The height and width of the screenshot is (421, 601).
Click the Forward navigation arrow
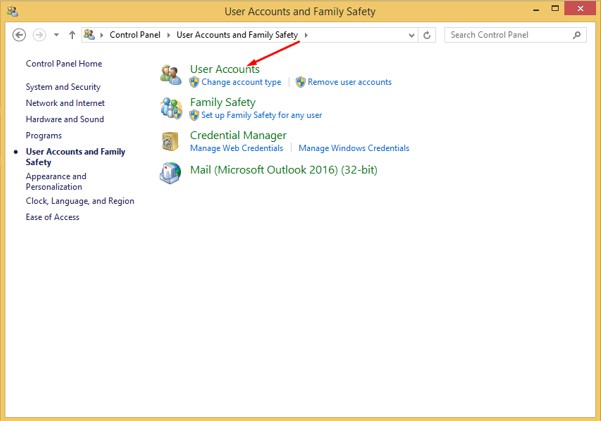(x=39, y=35)
